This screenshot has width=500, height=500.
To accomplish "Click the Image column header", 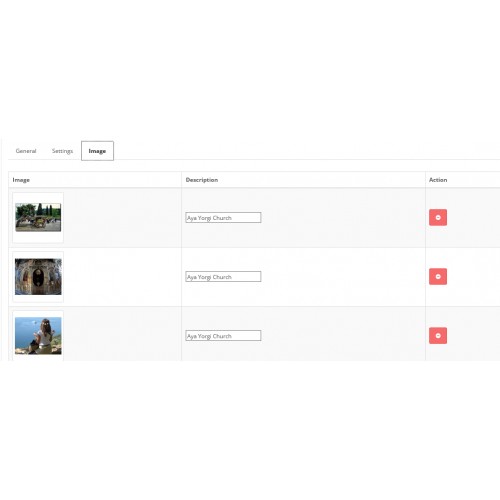I will pyautogui.click(x=21, y=180).
